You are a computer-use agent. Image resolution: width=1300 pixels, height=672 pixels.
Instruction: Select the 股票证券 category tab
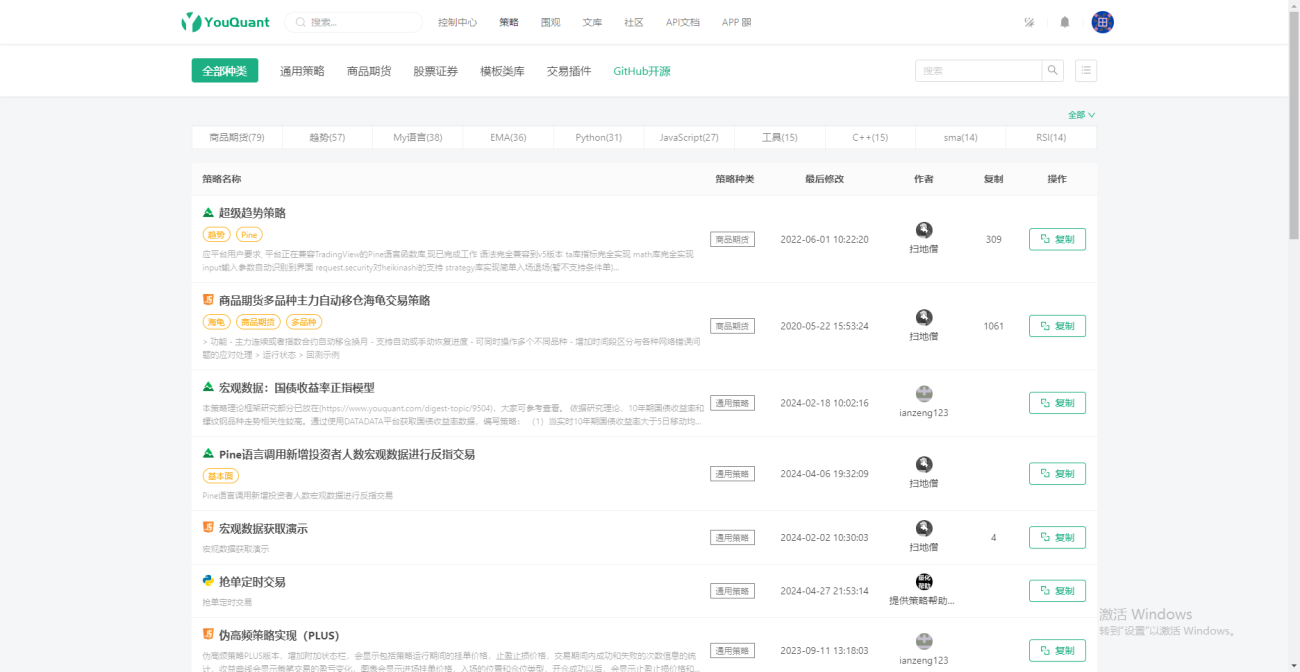(435, 71)
